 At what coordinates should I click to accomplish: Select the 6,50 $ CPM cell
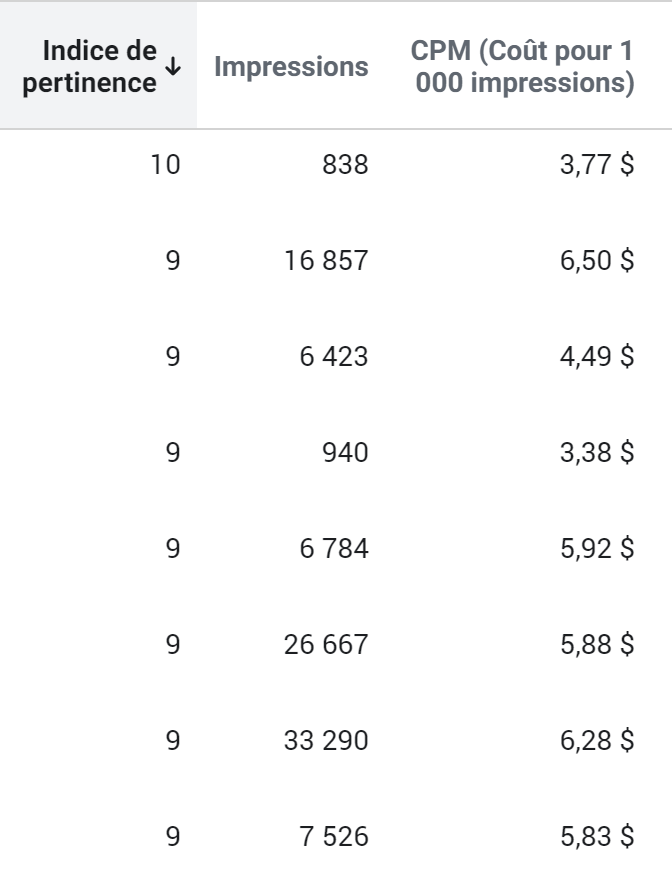[597, 261]
